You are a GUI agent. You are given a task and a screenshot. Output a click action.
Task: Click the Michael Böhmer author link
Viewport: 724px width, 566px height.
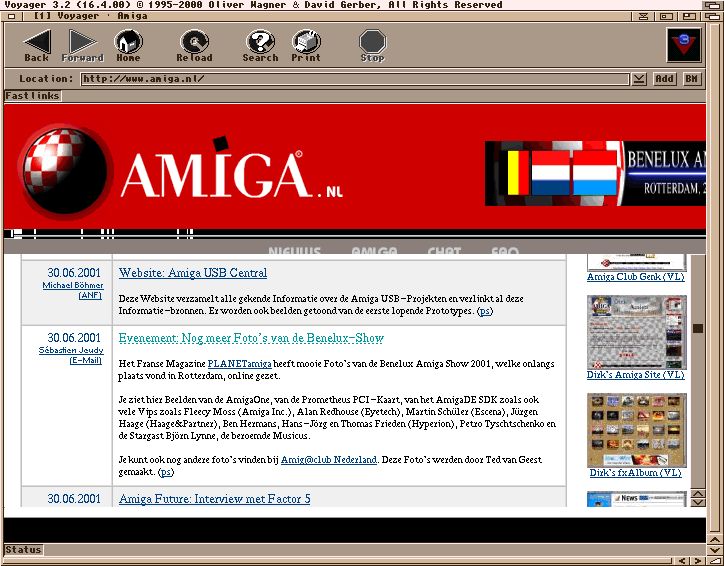coord(73,285)
